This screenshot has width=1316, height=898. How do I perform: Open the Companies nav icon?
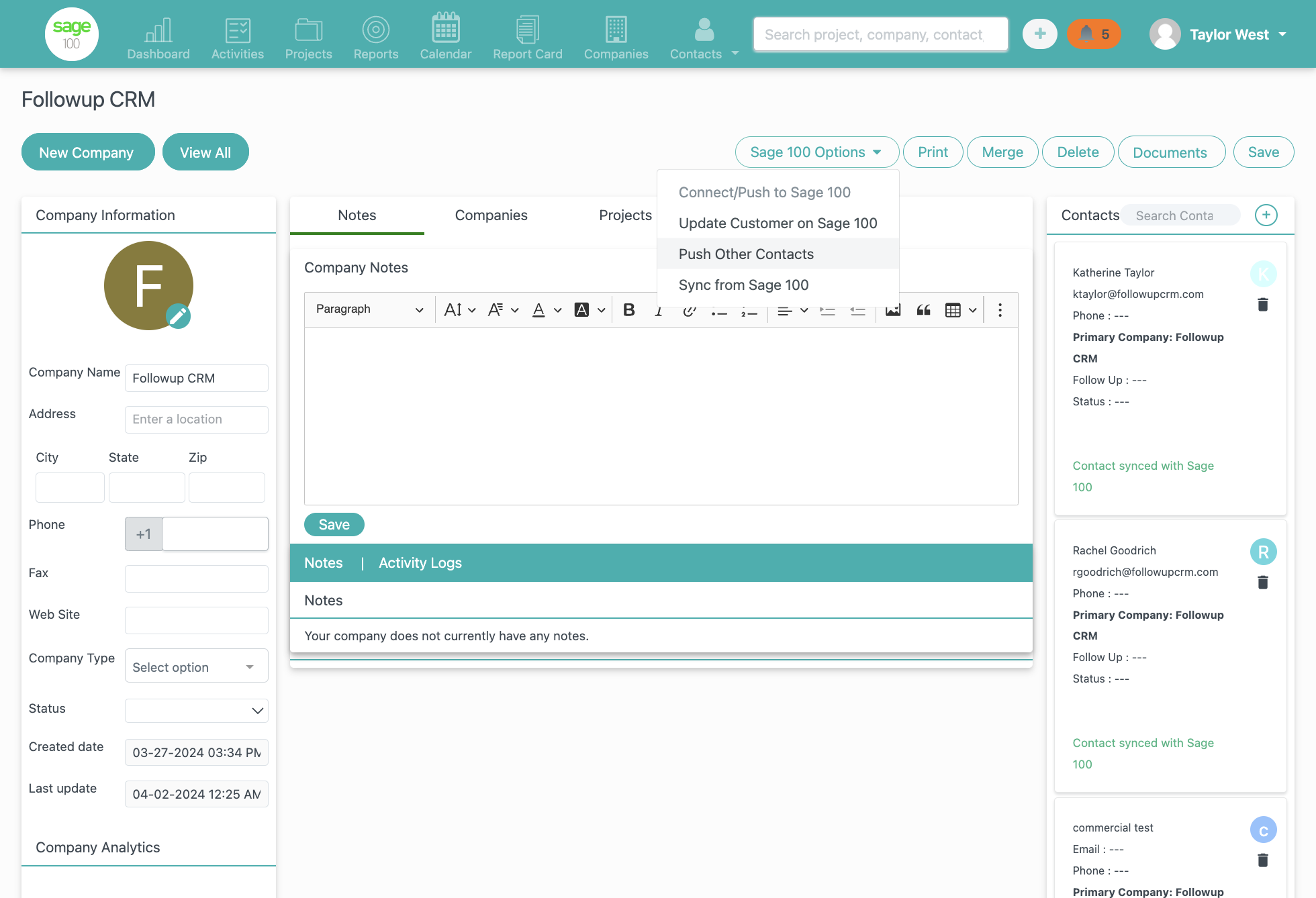[x=616, y=38]
